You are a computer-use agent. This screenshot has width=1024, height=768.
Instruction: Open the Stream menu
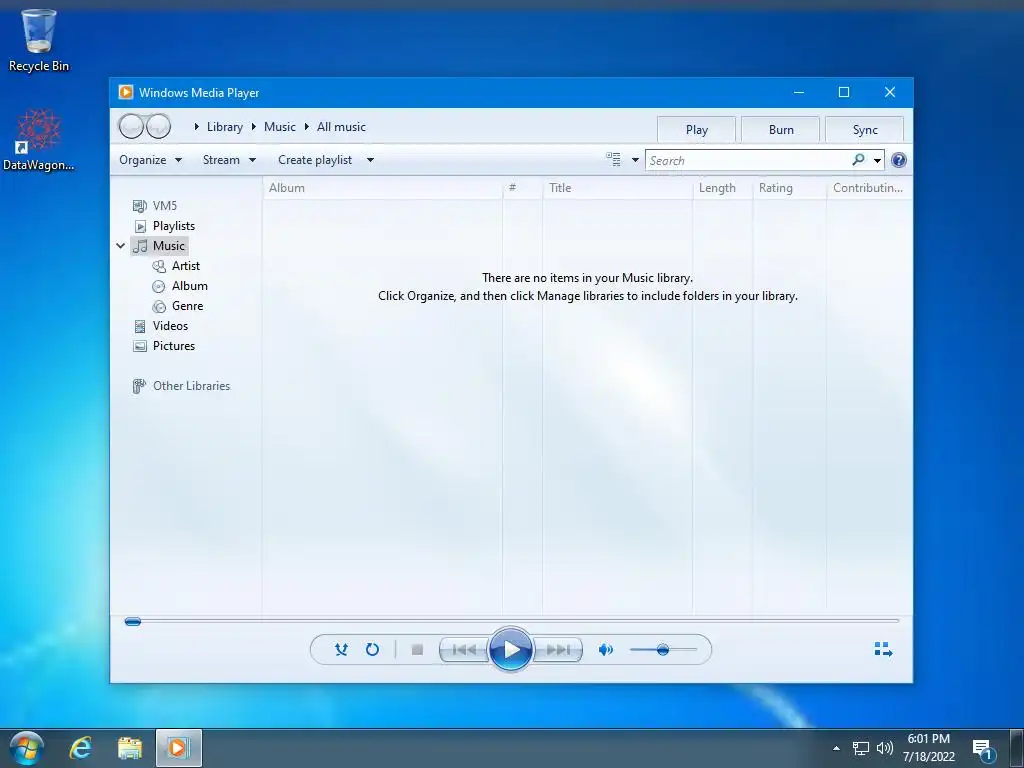click(x=229, y=160)
